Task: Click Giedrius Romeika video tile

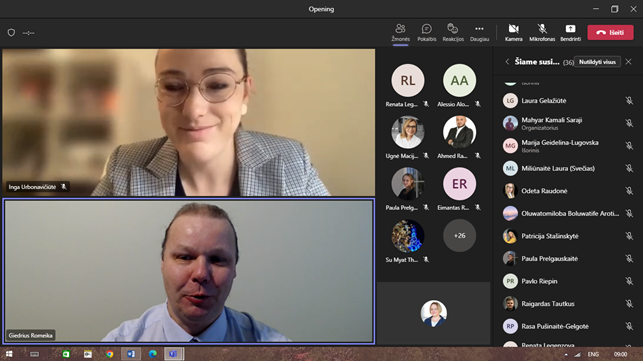Action: tap(189, 271)
